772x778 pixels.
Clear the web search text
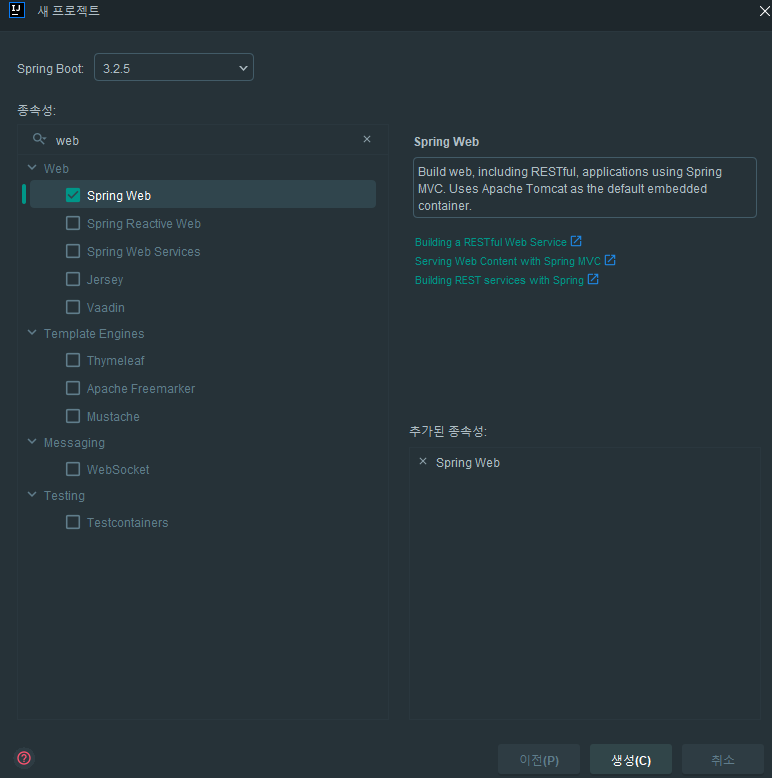367,139
